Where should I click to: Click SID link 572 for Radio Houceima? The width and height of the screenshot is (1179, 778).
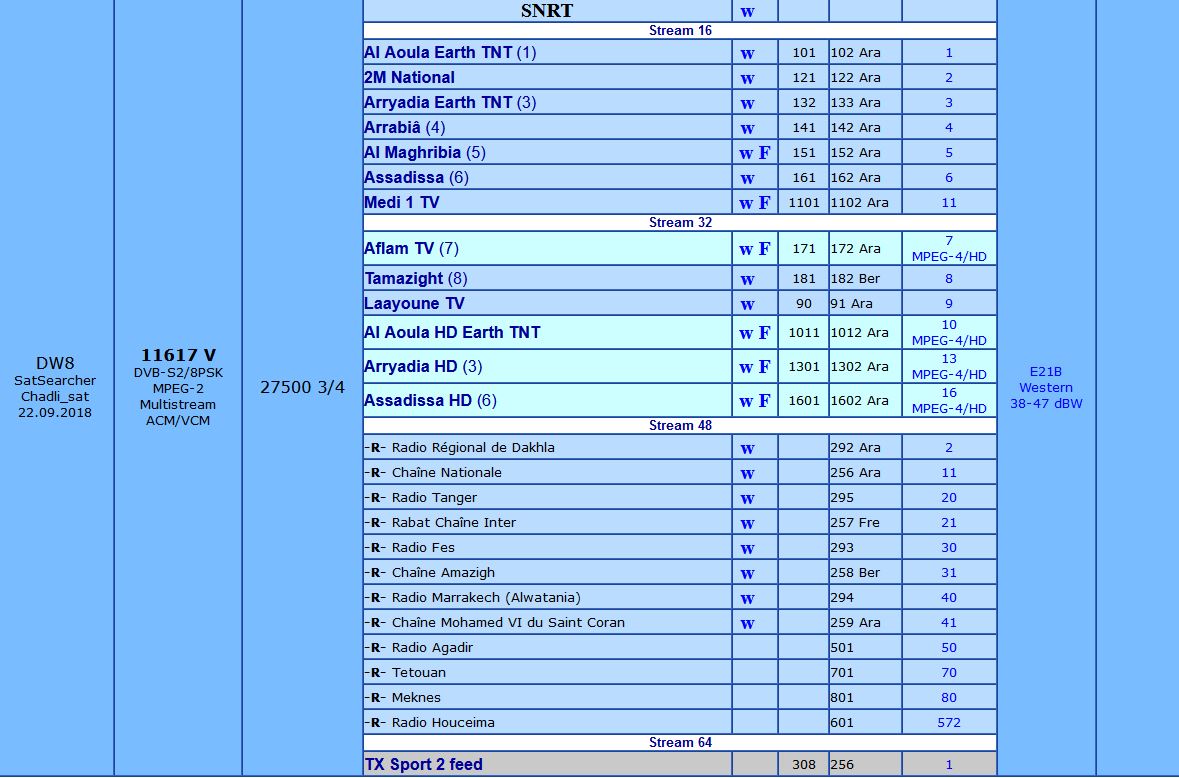pyautogui.click(x=949, y=723)
